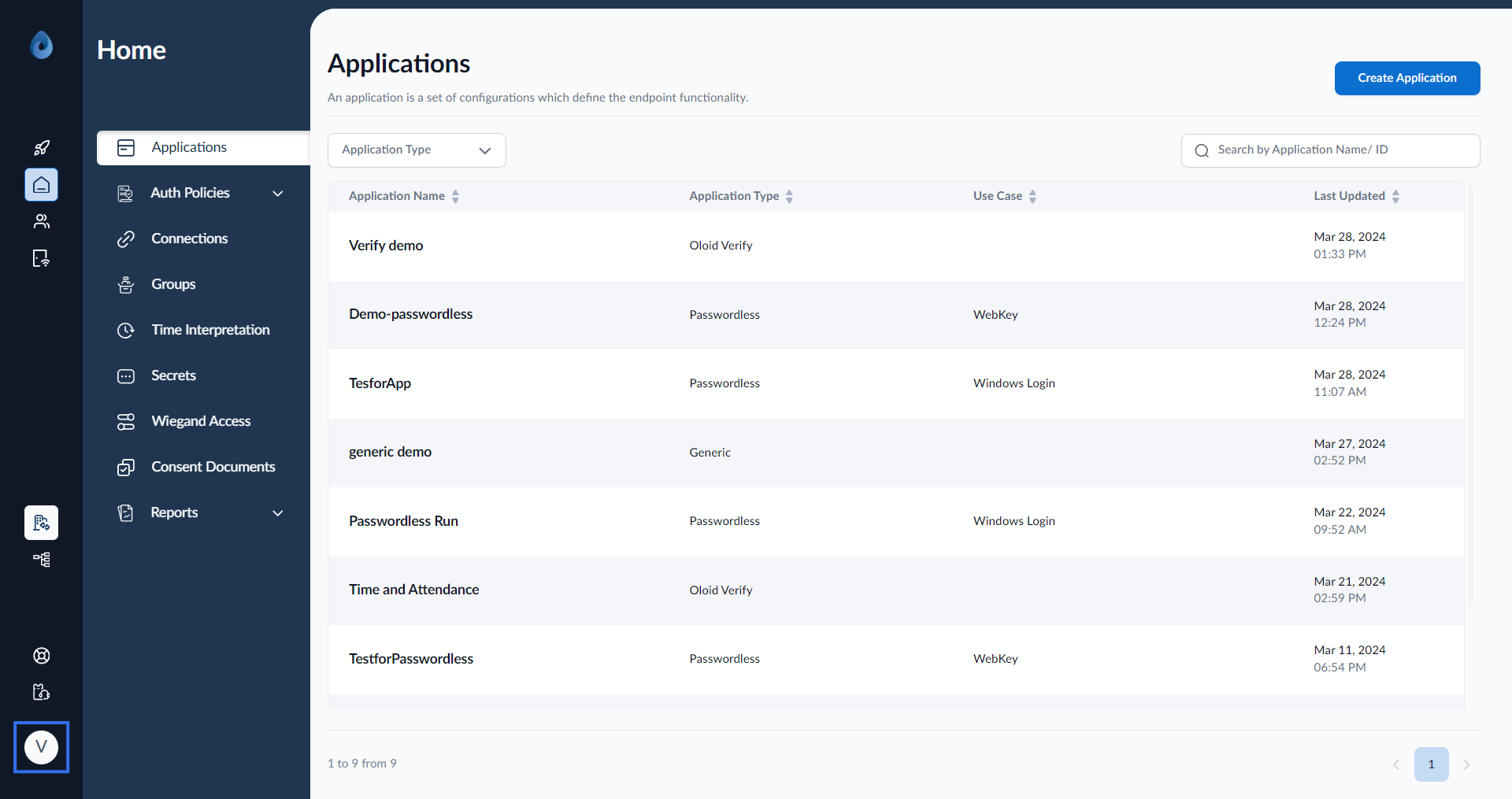The width and height of the screenshot is (1512, 799).
Task: Open the lifebuoy support icon
Action: click(x=42, y=656)
